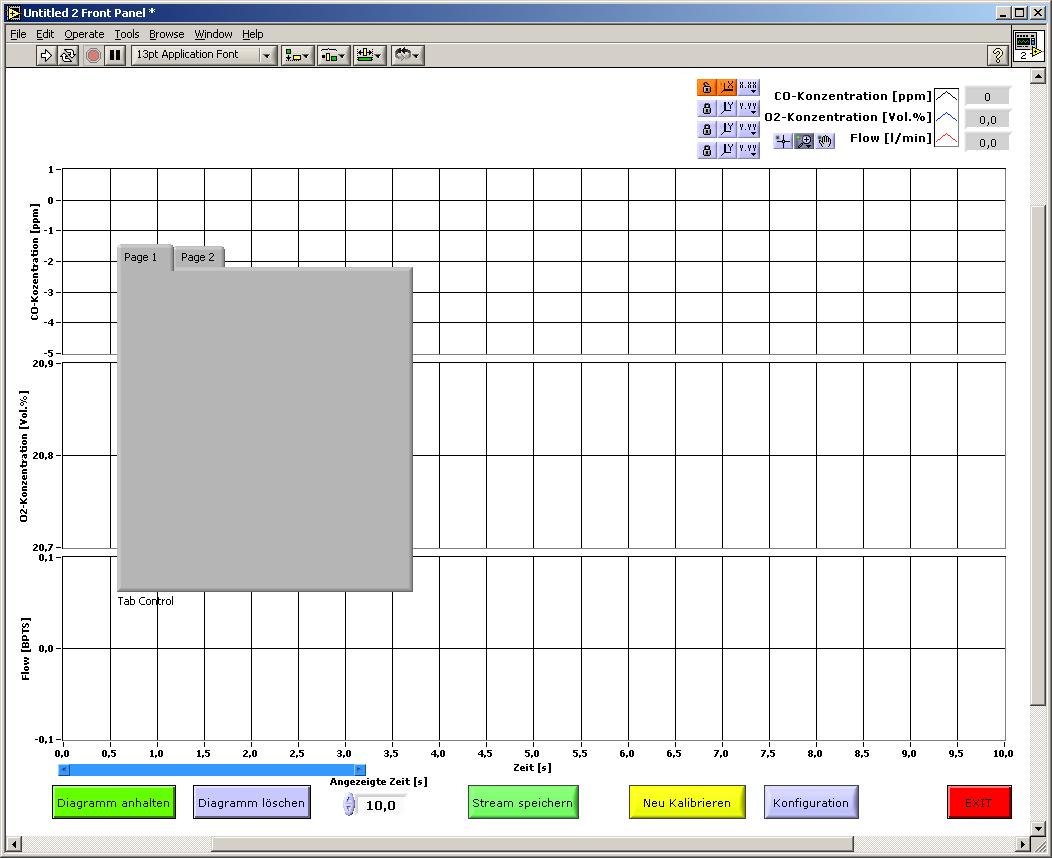Click the Angezeigte Zeit value field 10,0
The height and width of the screenshot is (858, 1052).
[x=381, y=805]
